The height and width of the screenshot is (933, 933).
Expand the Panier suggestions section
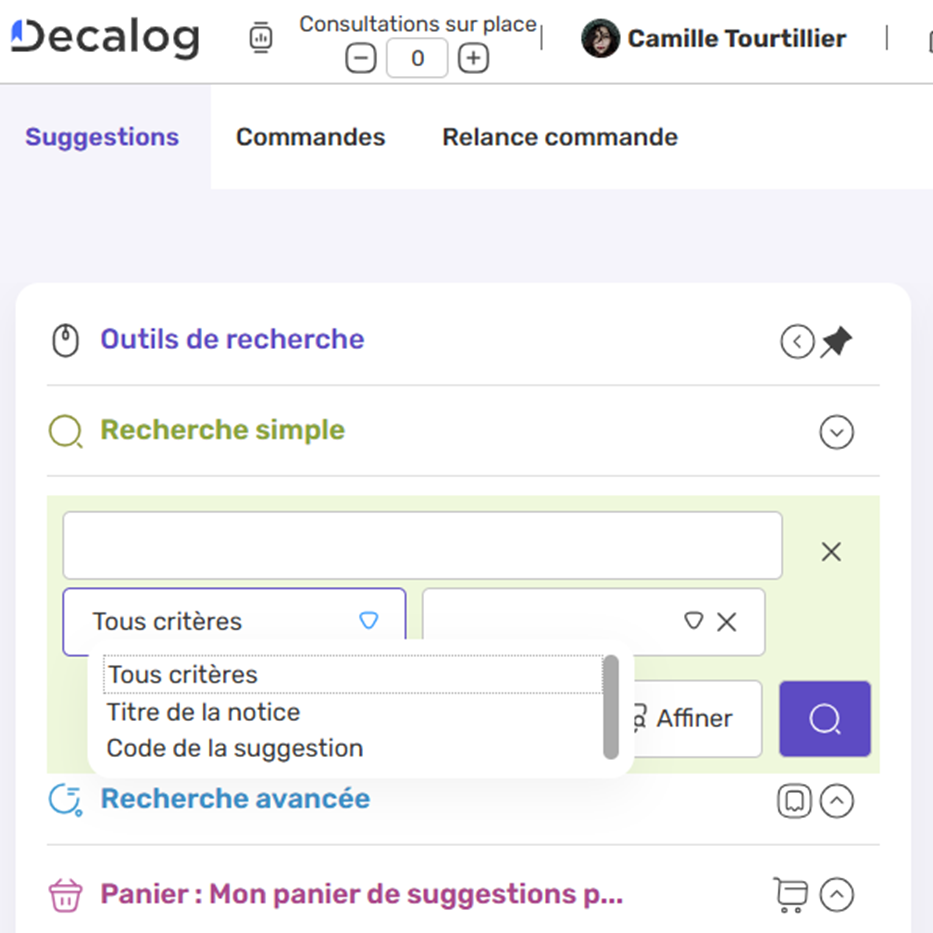tap(836, 895)
